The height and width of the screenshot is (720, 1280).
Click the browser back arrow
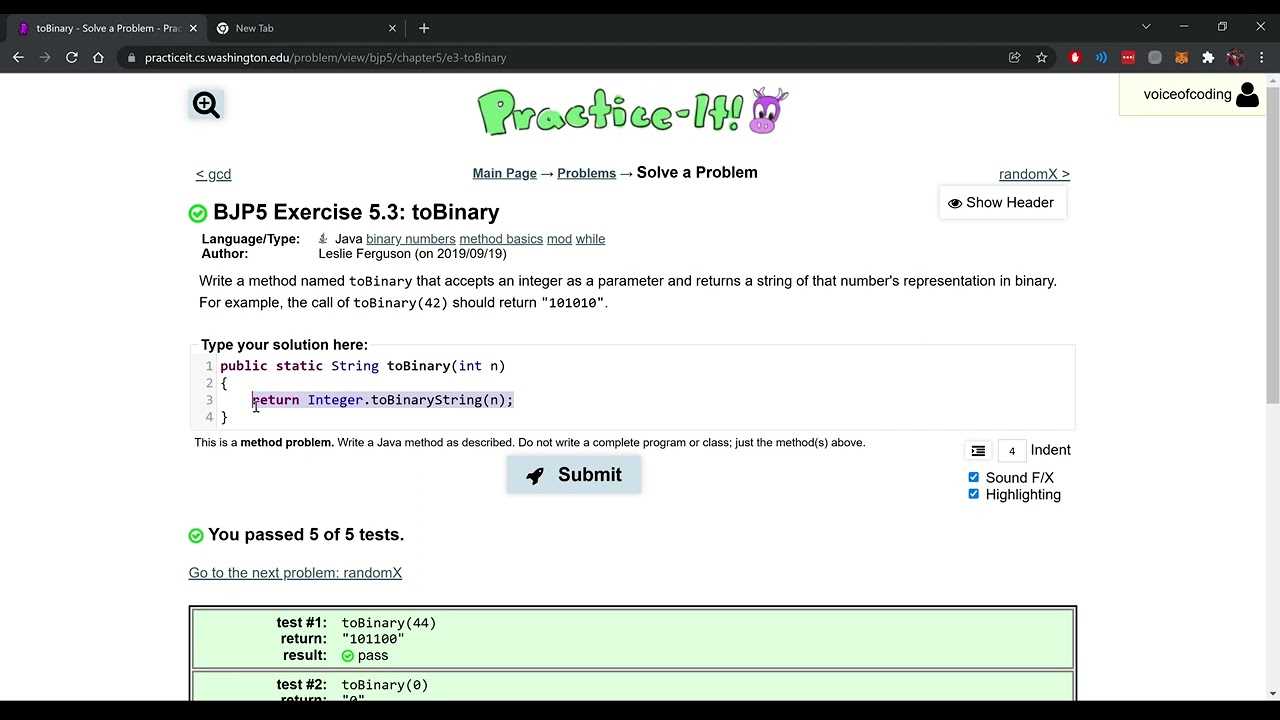(x=18, y=58)
